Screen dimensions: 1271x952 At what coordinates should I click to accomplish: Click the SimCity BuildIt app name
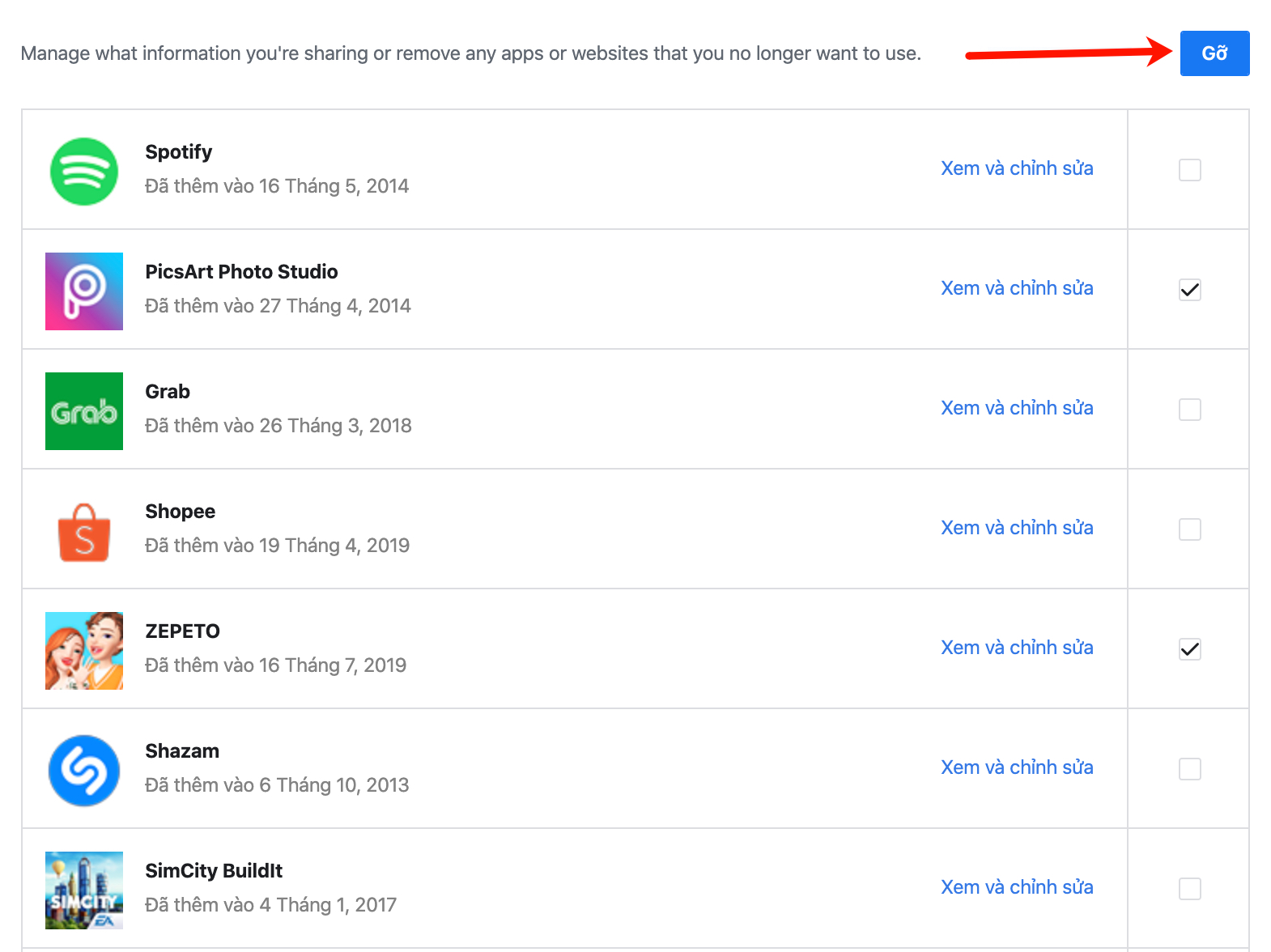click(x=214, y=871)
